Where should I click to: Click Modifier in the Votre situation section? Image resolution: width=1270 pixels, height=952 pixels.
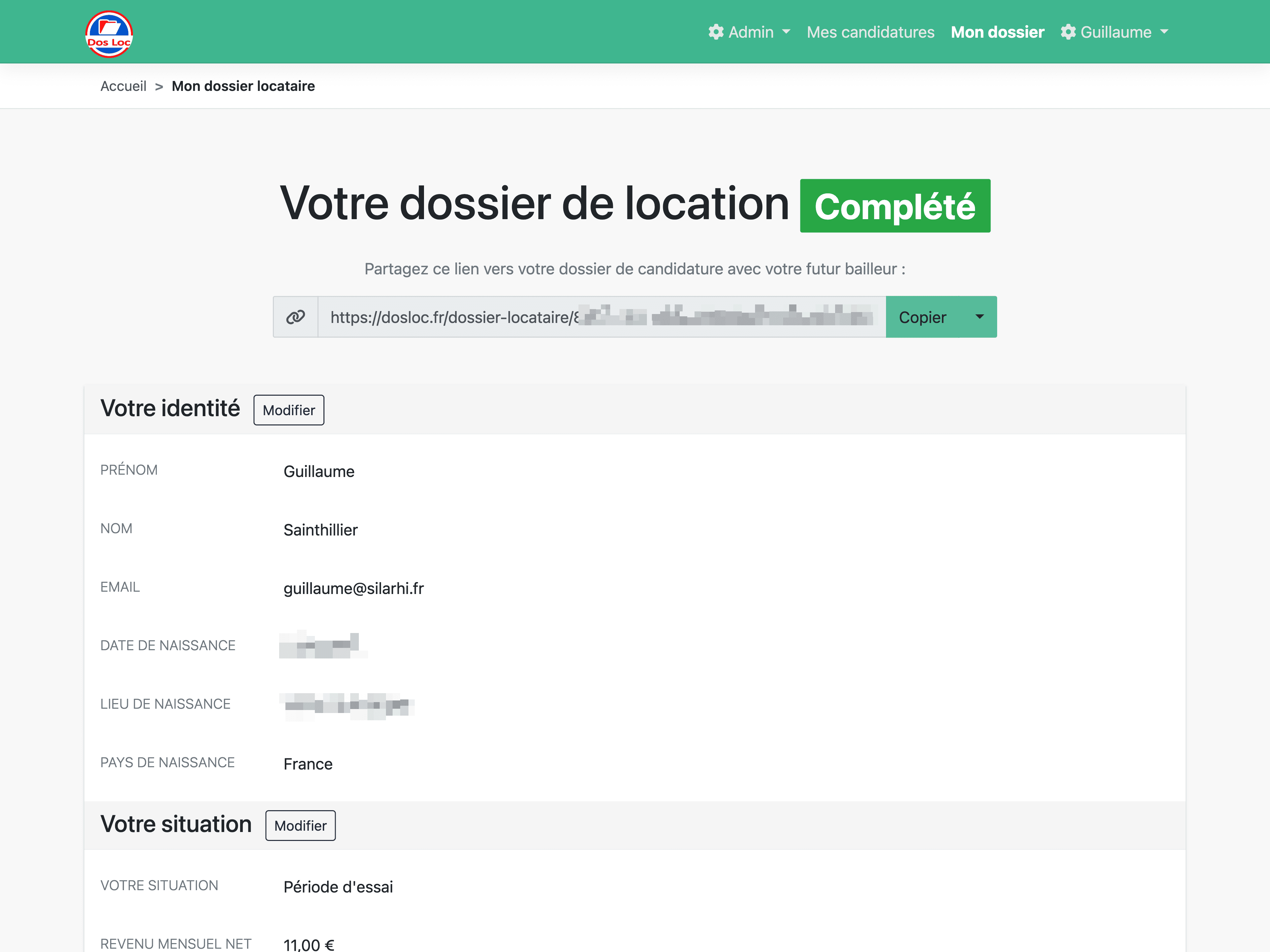(x=300, y=825)
